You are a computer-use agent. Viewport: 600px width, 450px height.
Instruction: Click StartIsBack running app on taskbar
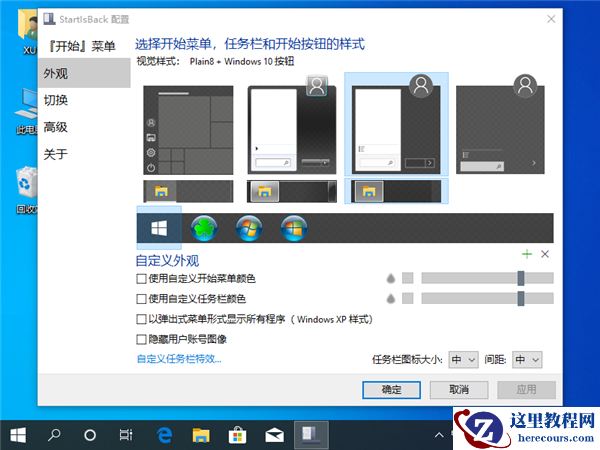coord(311,435)
